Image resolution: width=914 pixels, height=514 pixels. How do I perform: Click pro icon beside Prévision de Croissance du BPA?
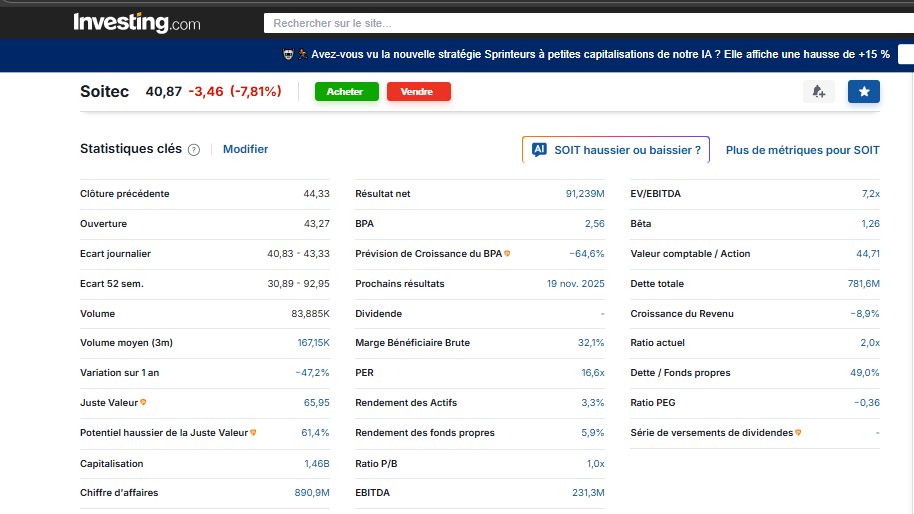[x=507, y=254]
